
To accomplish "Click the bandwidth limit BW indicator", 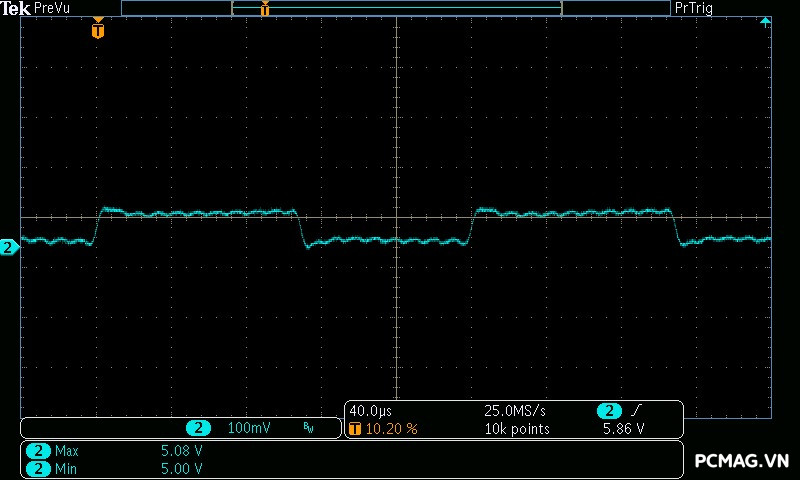I will click(308, 428).
